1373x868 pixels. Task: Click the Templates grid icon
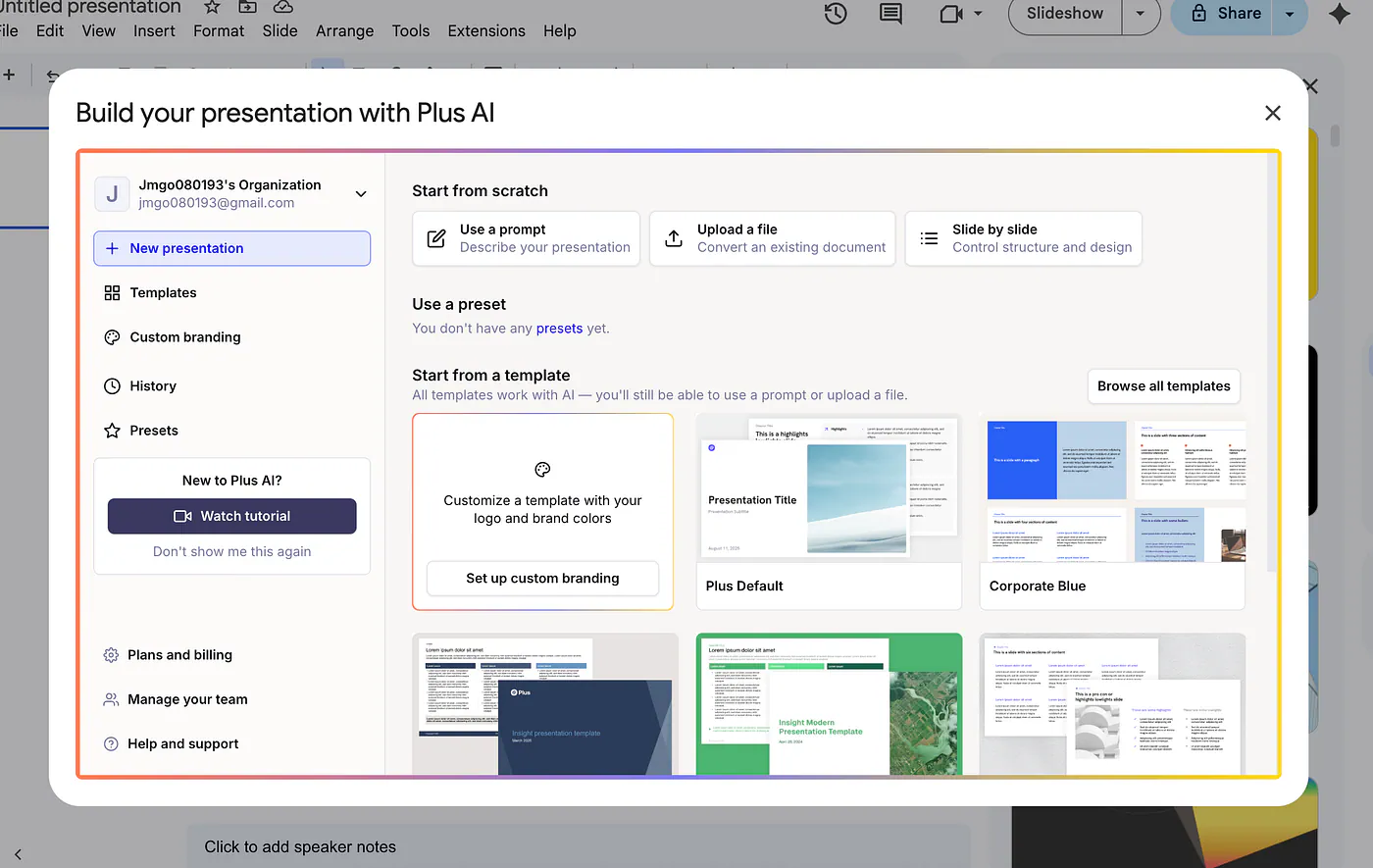pyautogui.click(x=112, y=292)
